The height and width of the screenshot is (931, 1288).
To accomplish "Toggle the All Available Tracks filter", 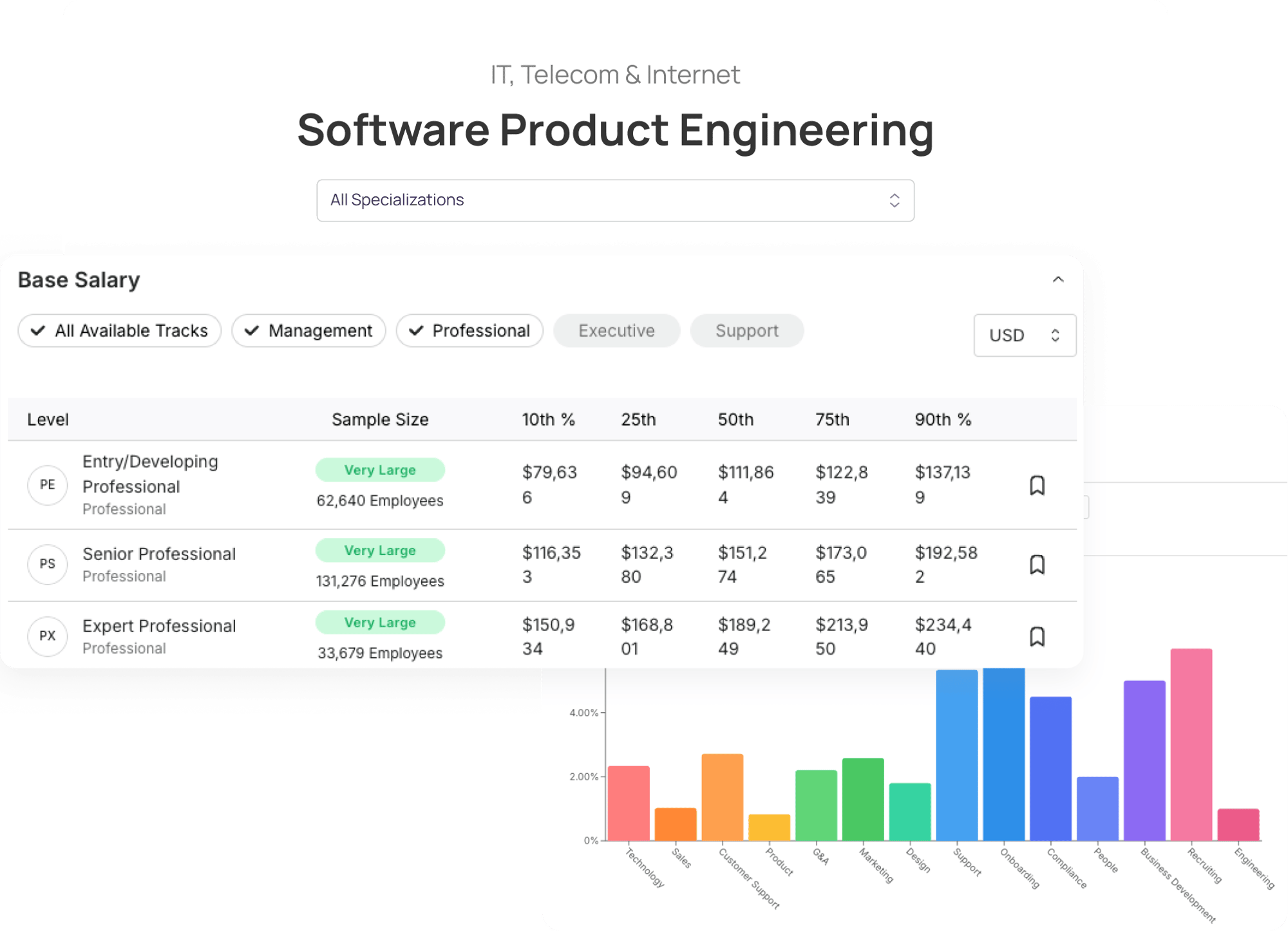I will (120, 331).
